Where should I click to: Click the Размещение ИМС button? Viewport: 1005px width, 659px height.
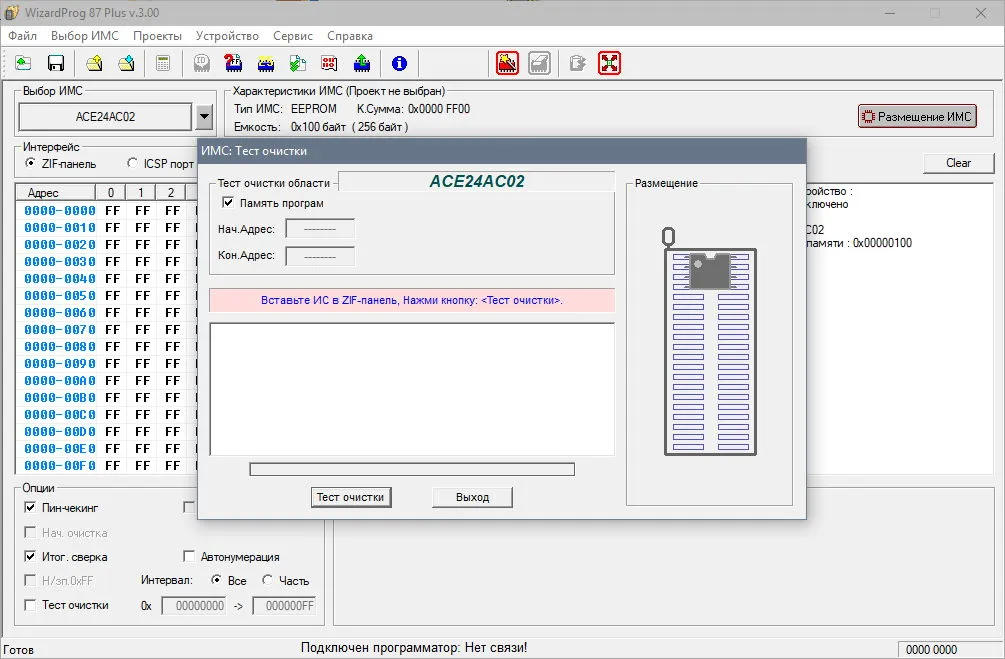[917, 117]
